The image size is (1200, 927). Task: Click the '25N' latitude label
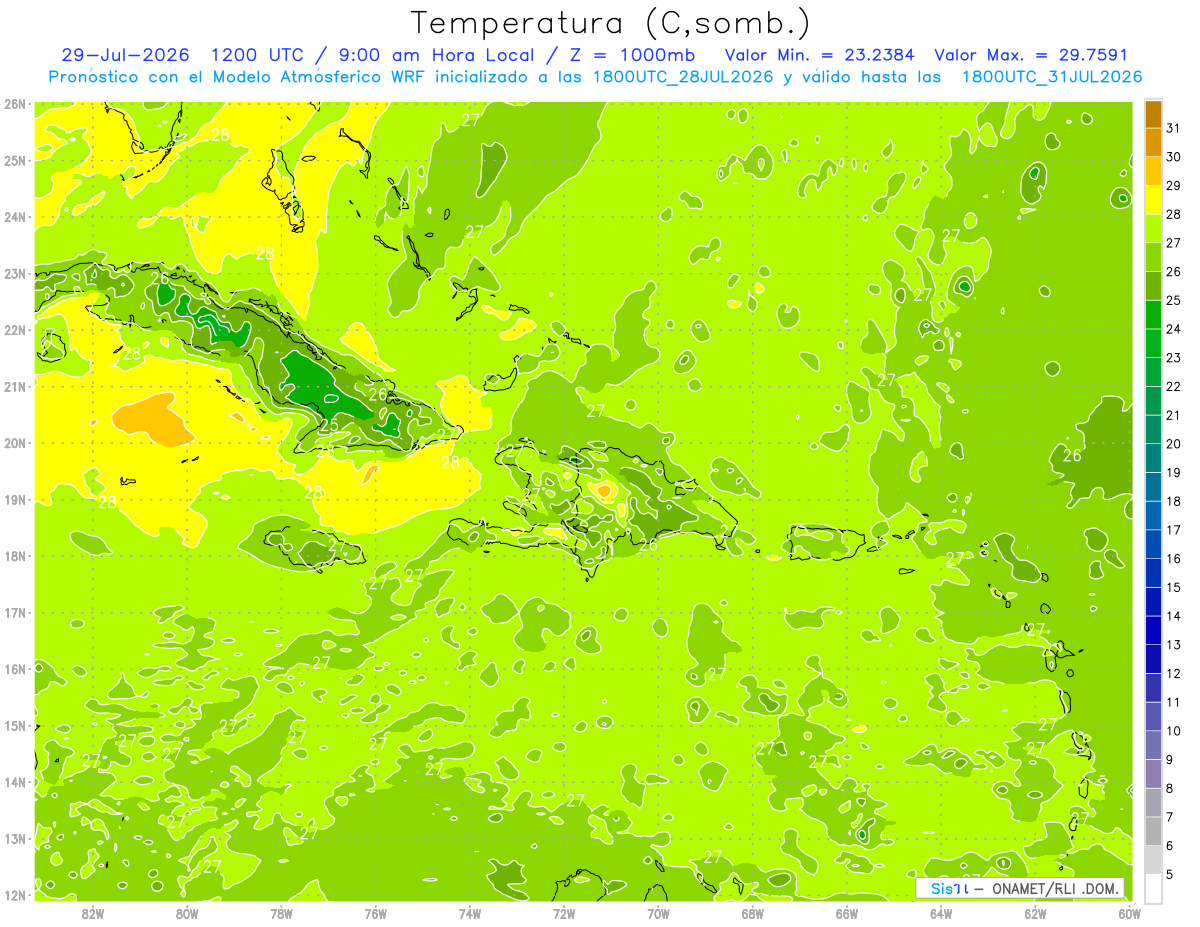(x=15, y=160)
